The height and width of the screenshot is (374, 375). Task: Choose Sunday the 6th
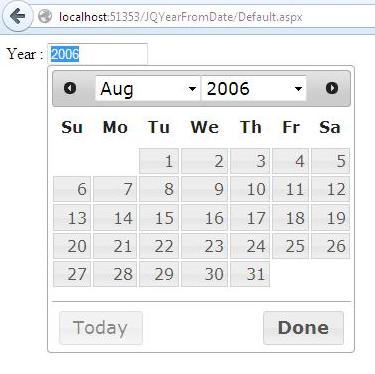click(x=72, y=189)
